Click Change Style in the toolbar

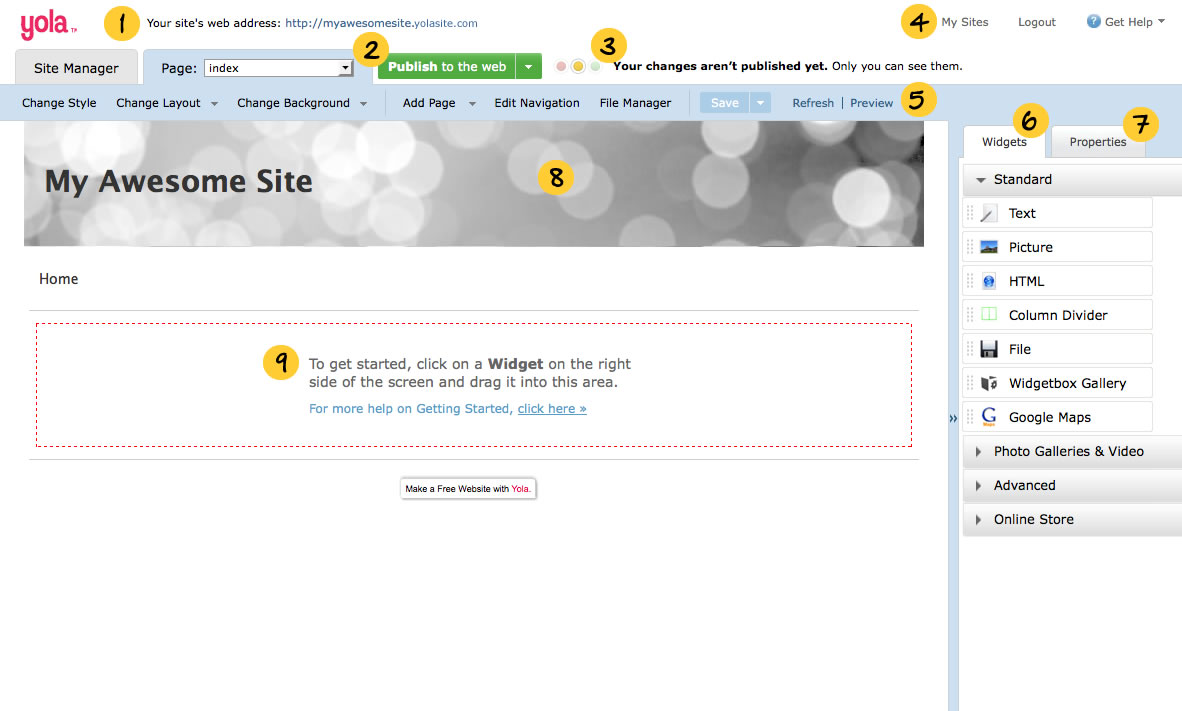point(59,103)
